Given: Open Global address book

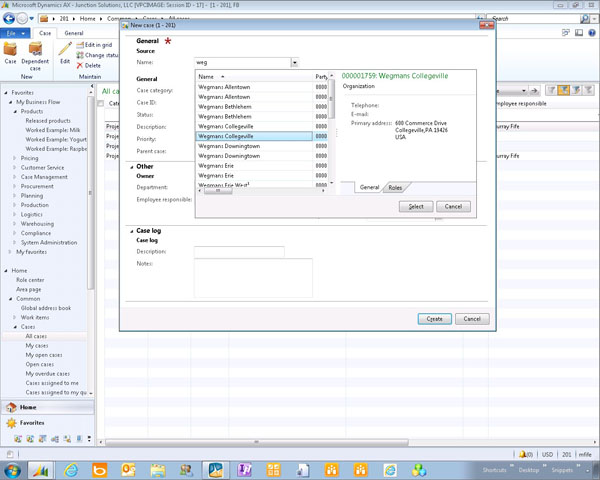Looking at the screenshot, I should click(x=46, y=308).
